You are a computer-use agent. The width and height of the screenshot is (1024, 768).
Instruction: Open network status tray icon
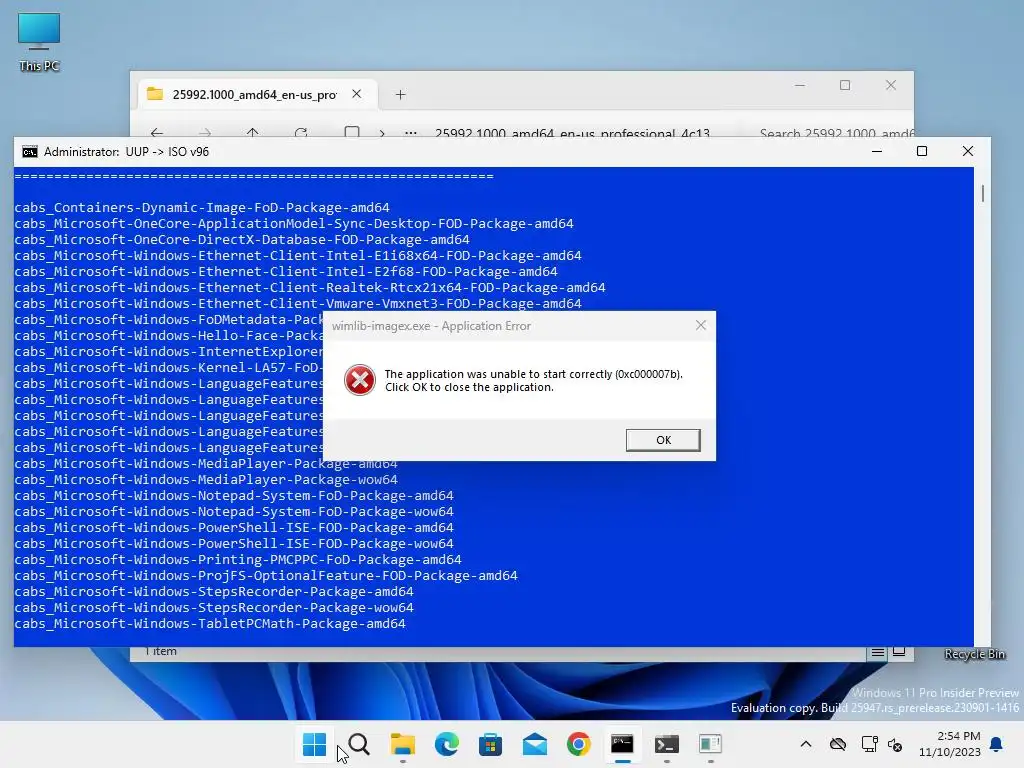tap(869, 744)
